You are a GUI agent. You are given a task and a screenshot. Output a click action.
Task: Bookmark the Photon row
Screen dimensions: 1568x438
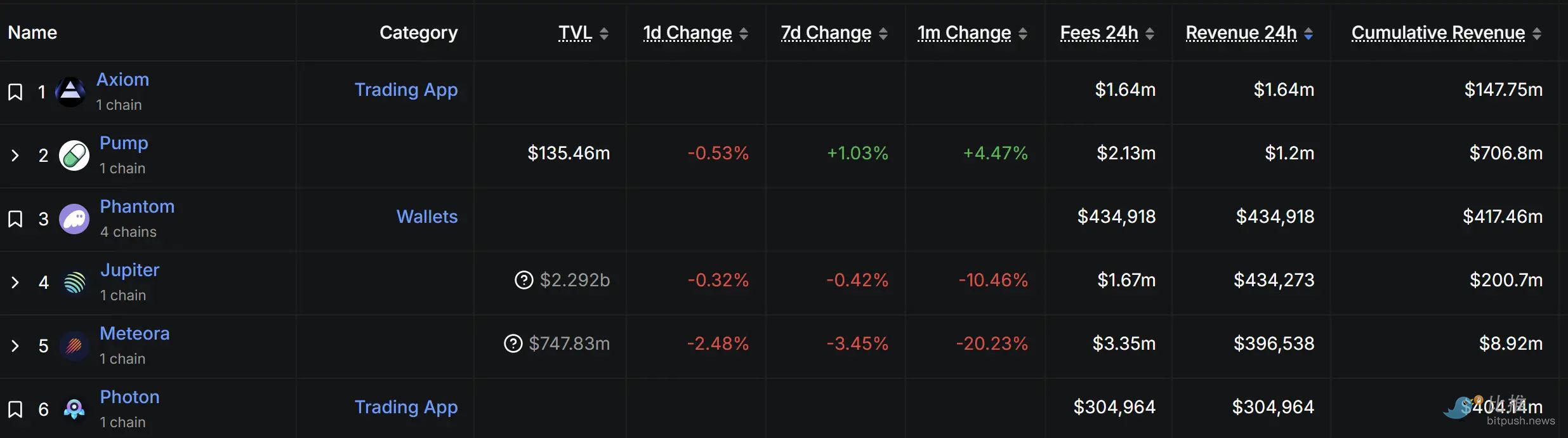[x=15, y=409]
